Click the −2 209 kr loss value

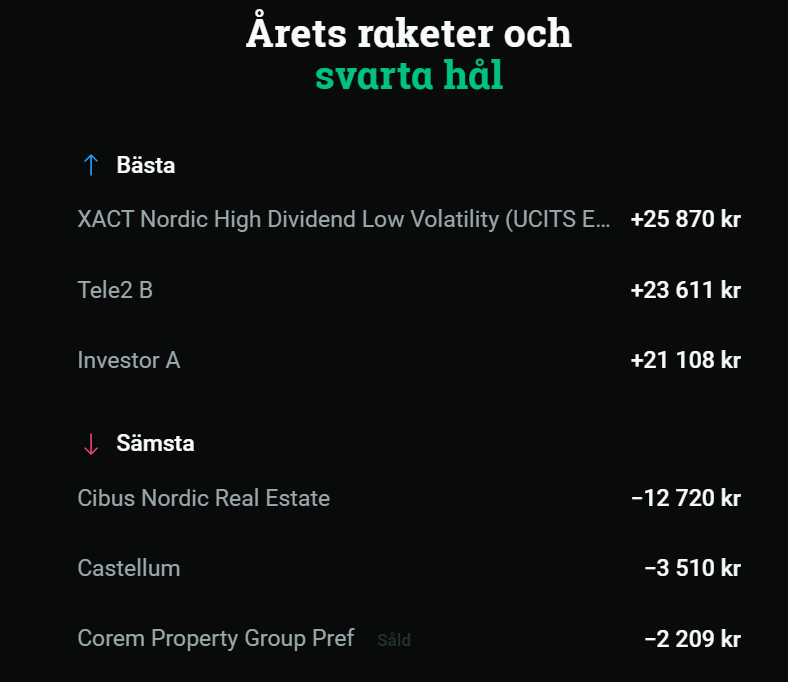[x=692, y=638]
